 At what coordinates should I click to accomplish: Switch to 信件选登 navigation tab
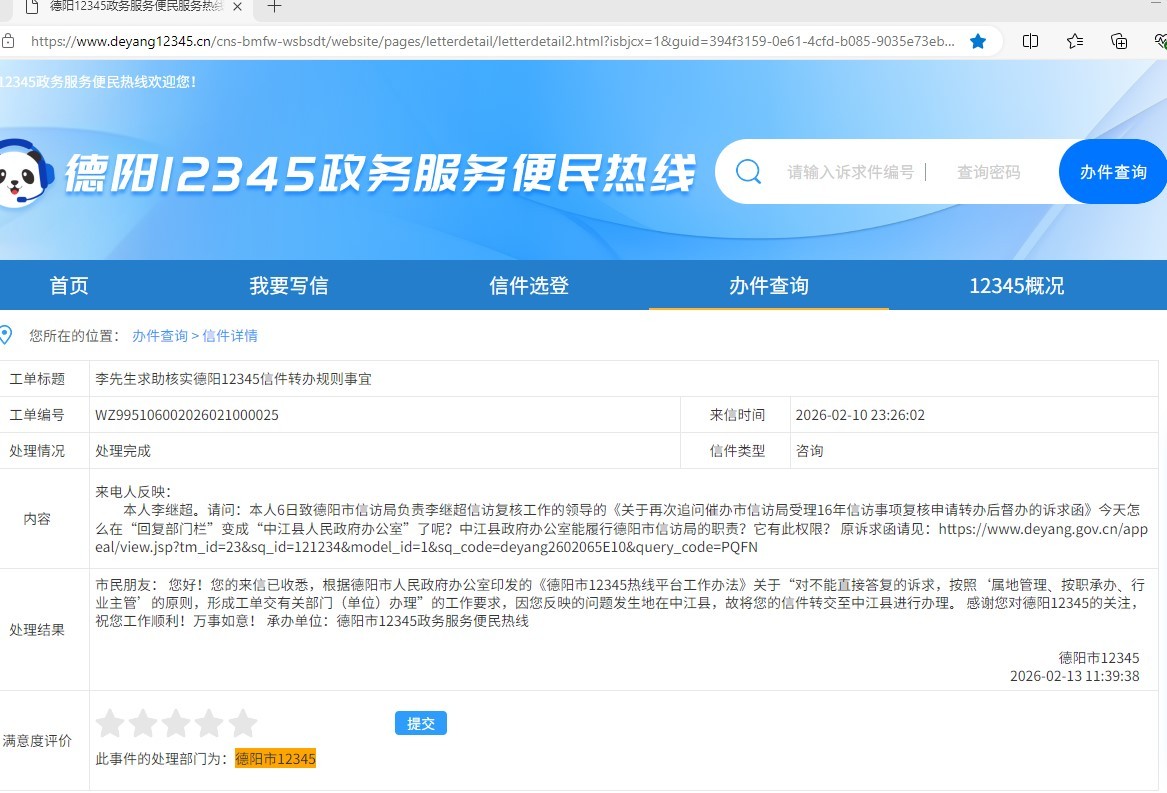coord(528,286)
